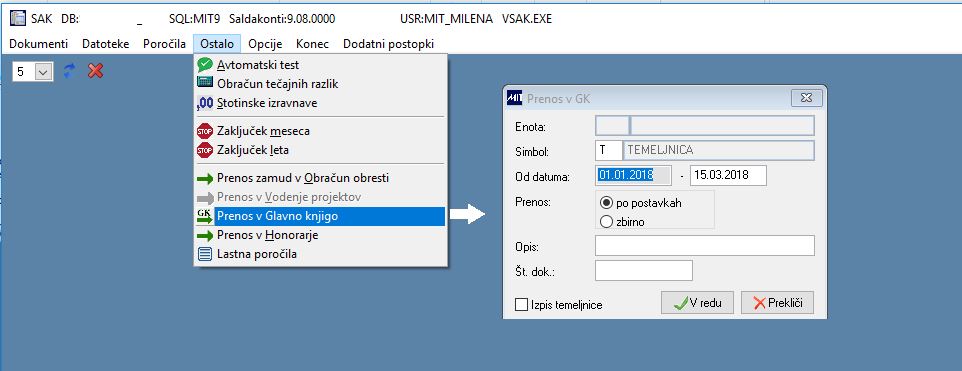Image resolution: width=962 pixels, height=371 pixels.
Task: Click the red X toolbar icon
Action: [x=95, y=71]
